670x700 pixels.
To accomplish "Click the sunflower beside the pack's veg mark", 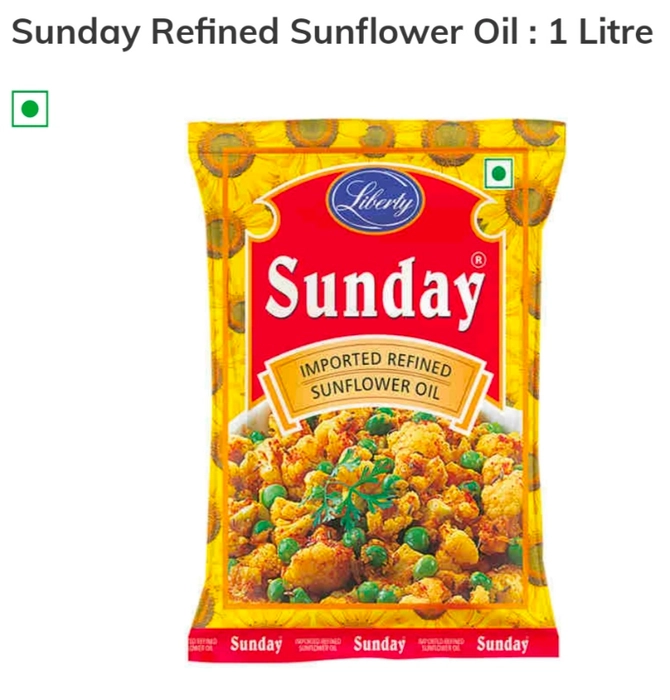I will 528,205.
